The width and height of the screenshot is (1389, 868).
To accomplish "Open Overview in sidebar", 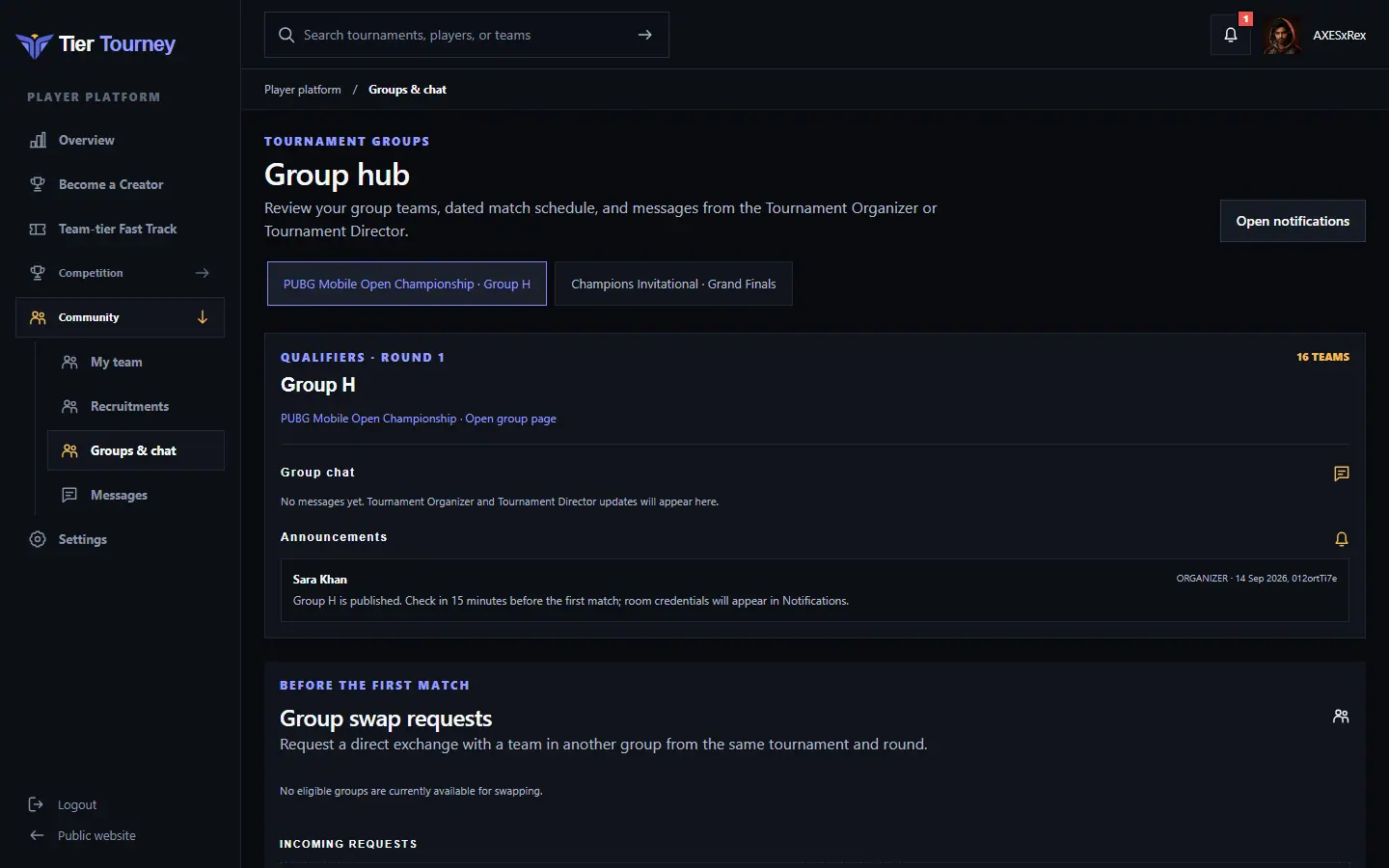I will (x=87, y=140).
